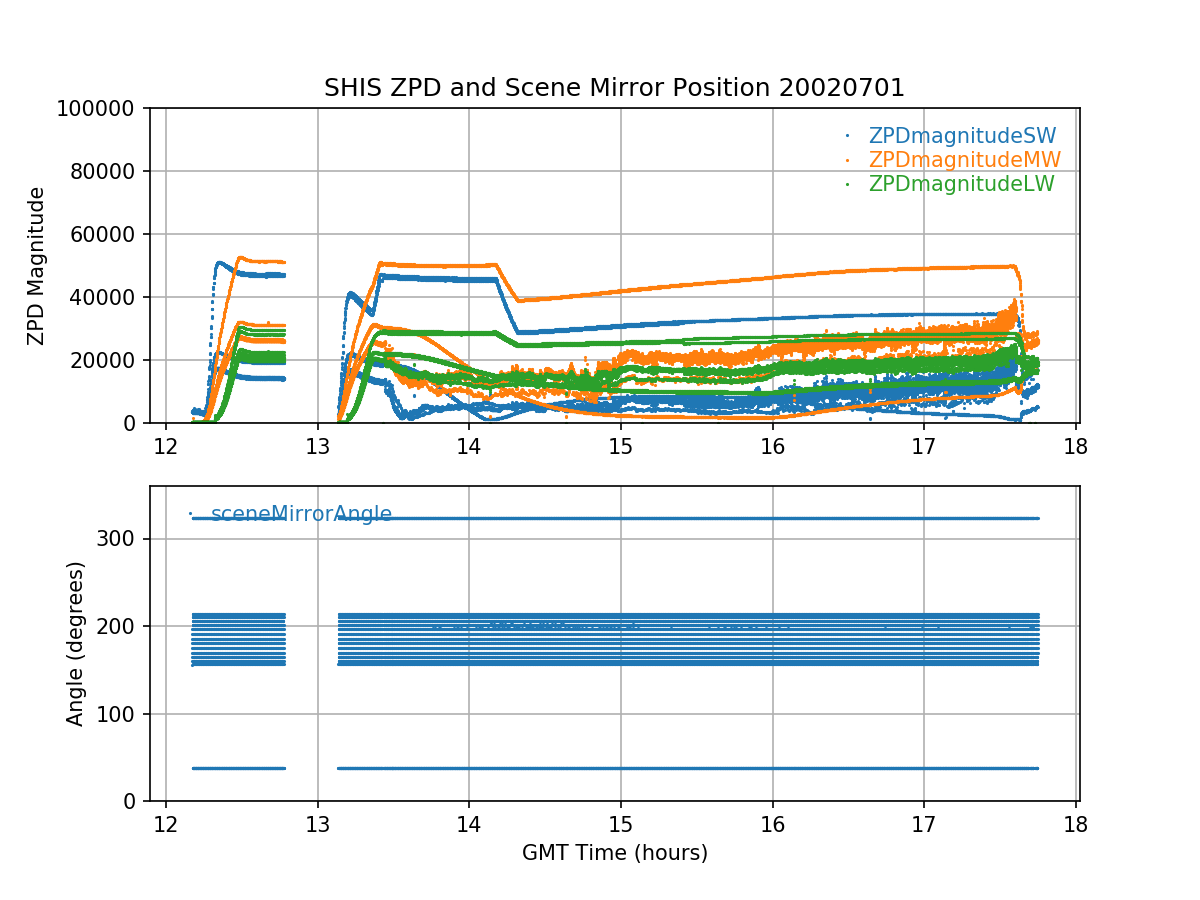This screenshot has height=900, width=1200.
Task: Select the ZPD Magnitude y-axis label
Action: tap(37, 266)
